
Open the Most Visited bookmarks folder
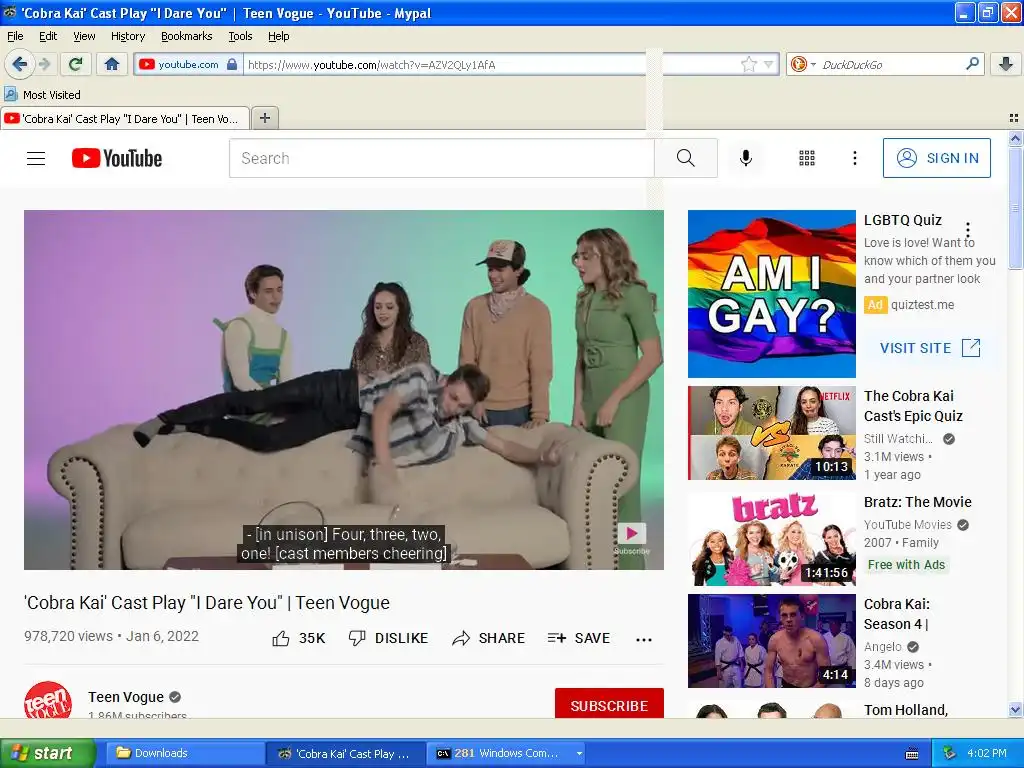click(x=42, y=95)
